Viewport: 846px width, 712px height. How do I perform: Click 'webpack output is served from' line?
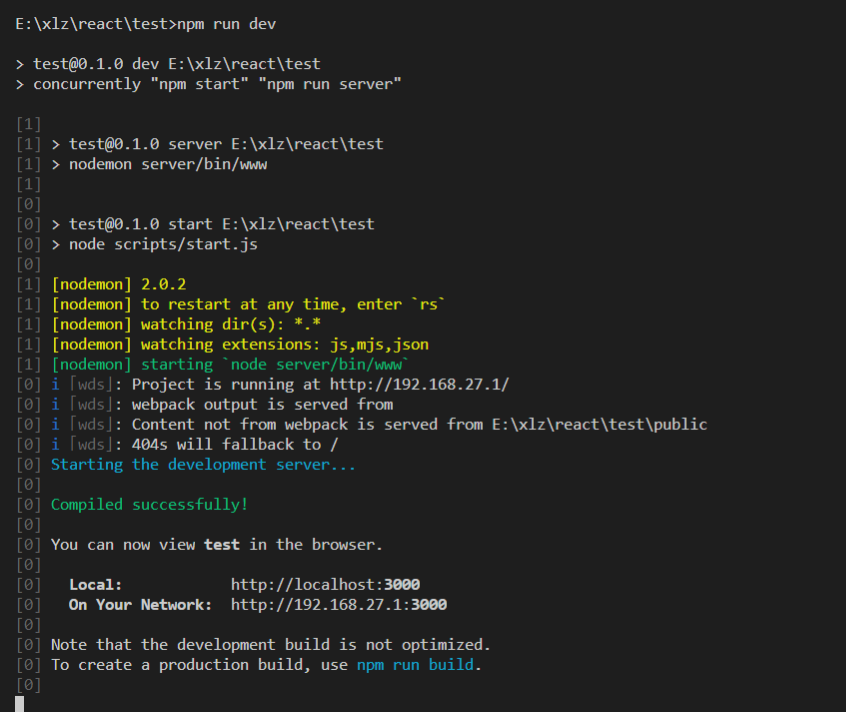(262, 405)
